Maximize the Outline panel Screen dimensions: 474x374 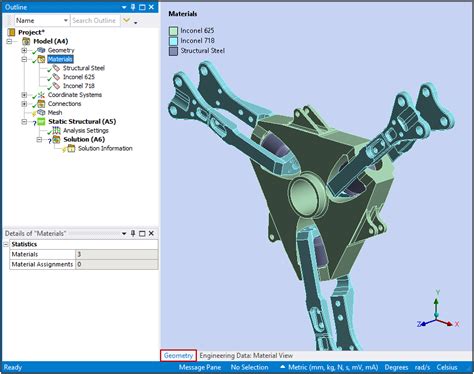click(x=142, y=7)
